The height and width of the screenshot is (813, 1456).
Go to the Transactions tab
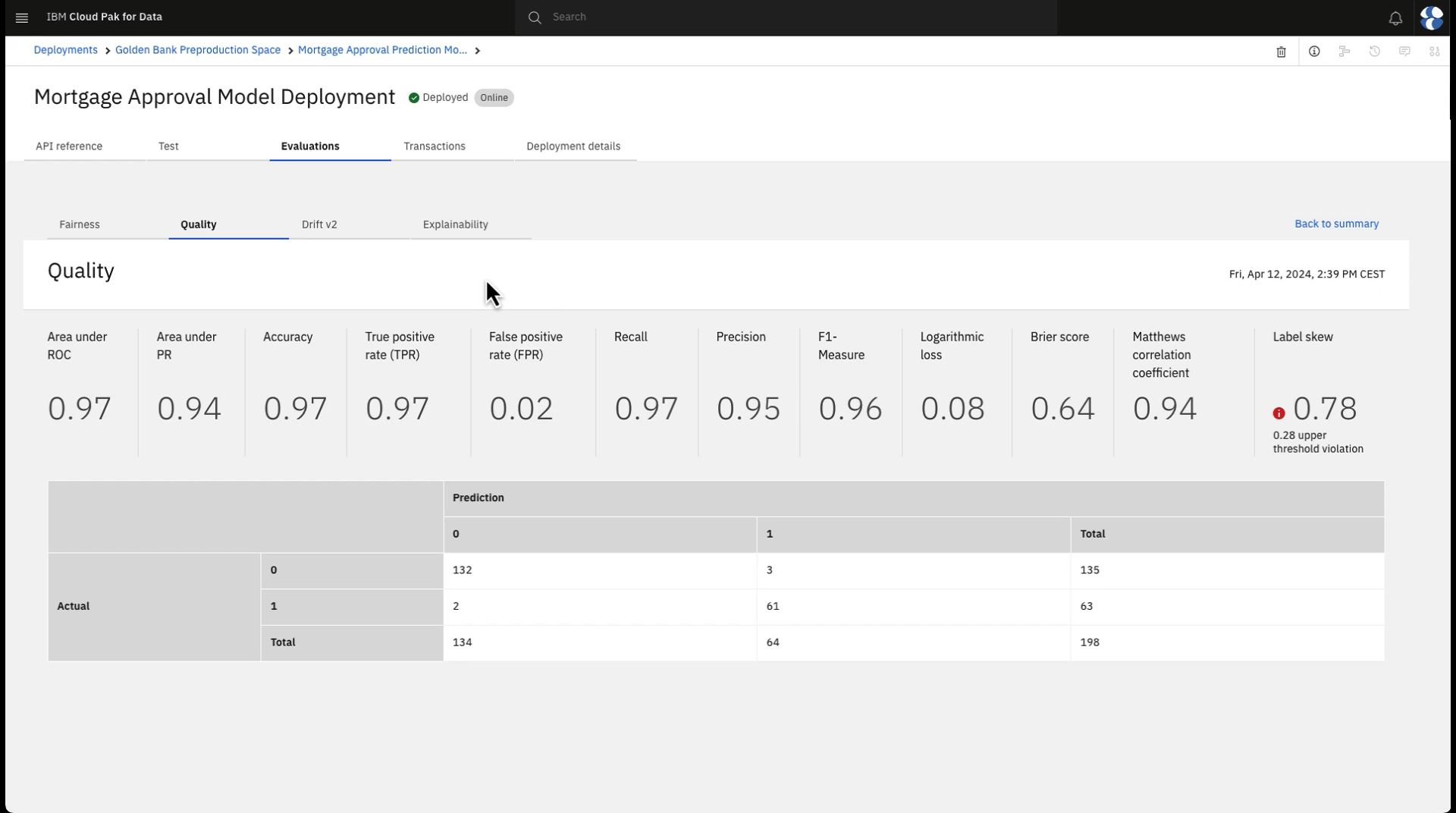[x=435, y=146]
